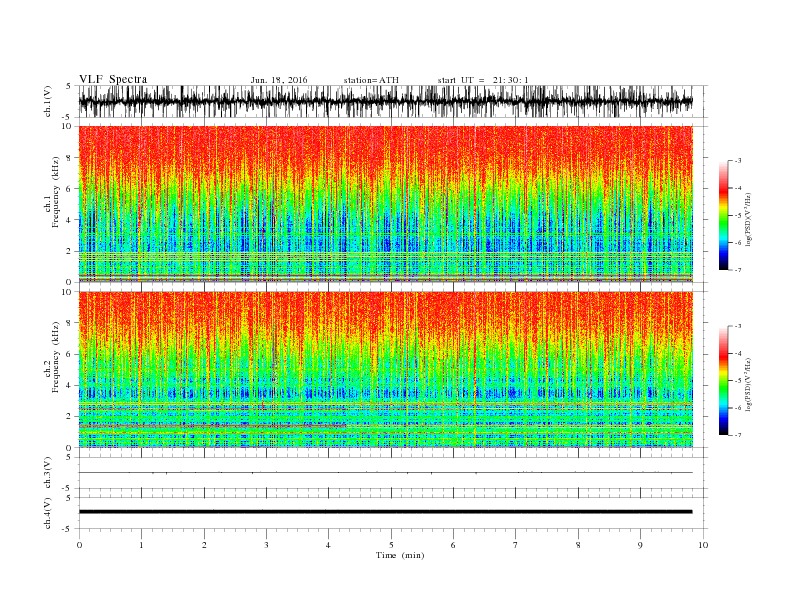Image resolution: width=792 pixels, height=612 pixels.
Task: Click time axis tick label "7" at bottom
Action: point(516,545)
